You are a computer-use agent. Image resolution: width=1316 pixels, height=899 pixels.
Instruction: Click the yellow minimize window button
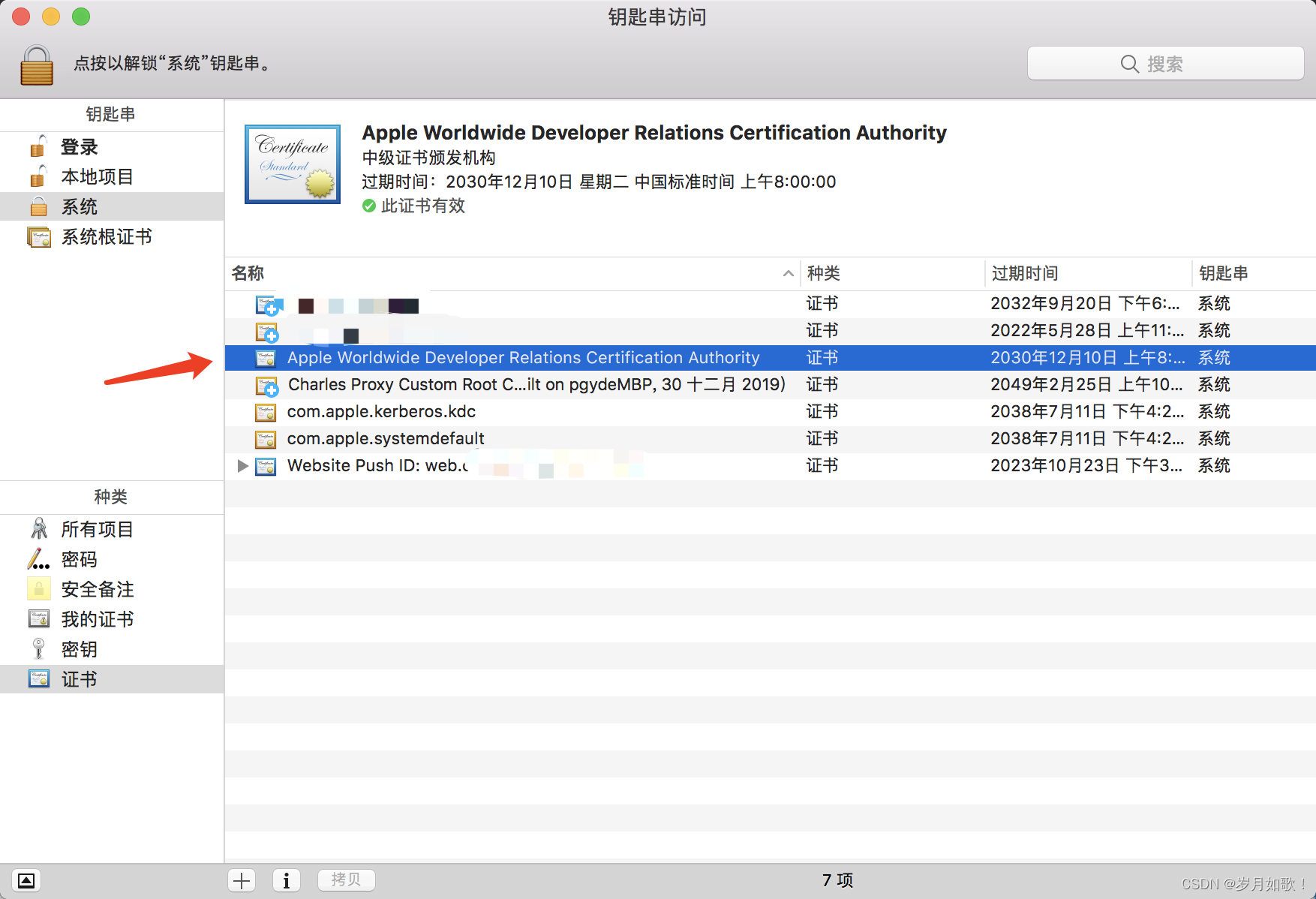point(51,17)
